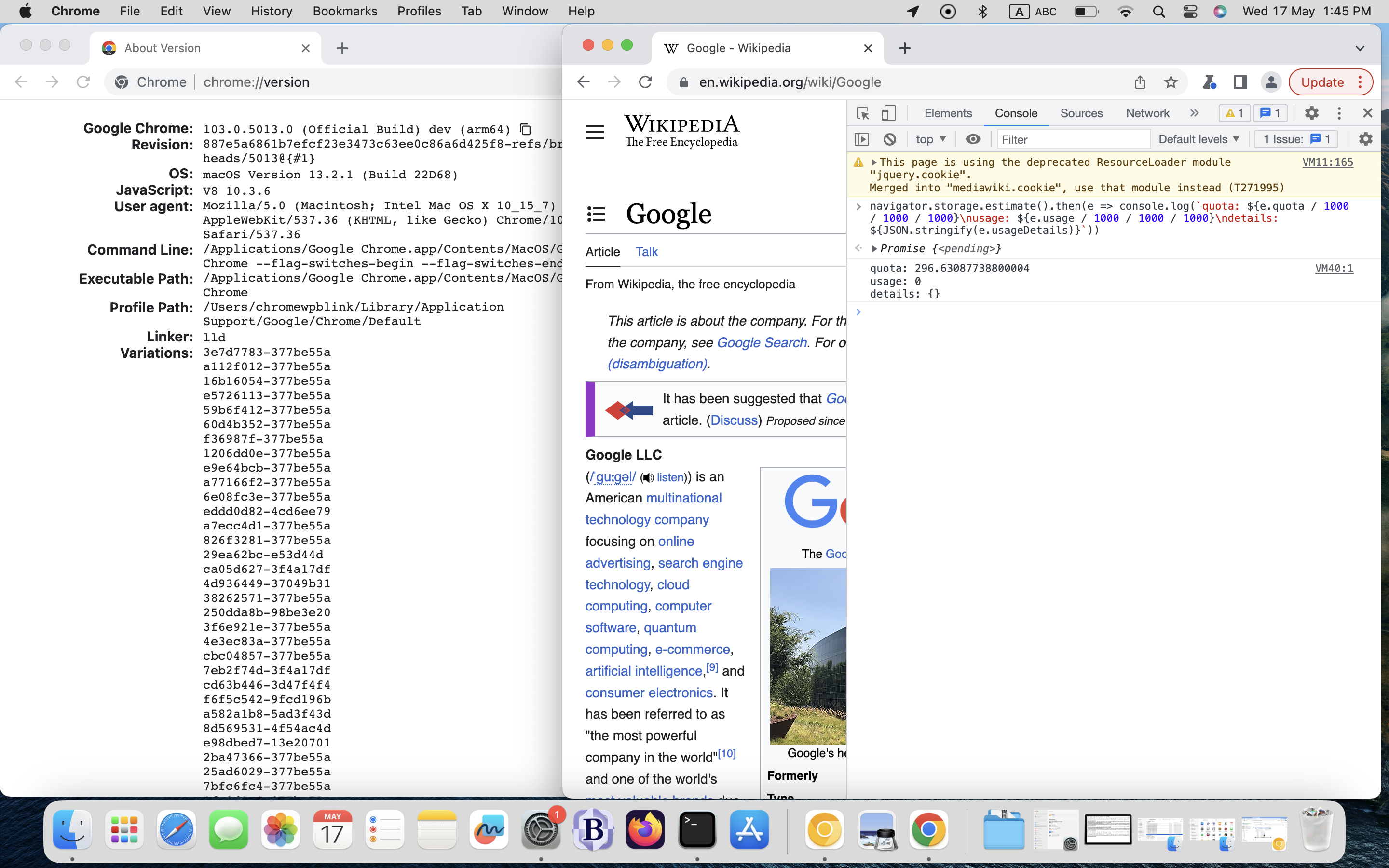Viewport: 1389px width, 868px height.
Task: Open the History menu
Action: [x=272, y=11]
